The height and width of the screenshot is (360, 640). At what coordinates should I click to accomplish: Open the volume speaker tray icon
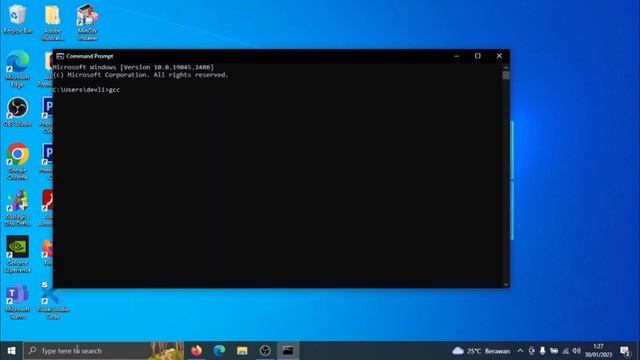576,351
